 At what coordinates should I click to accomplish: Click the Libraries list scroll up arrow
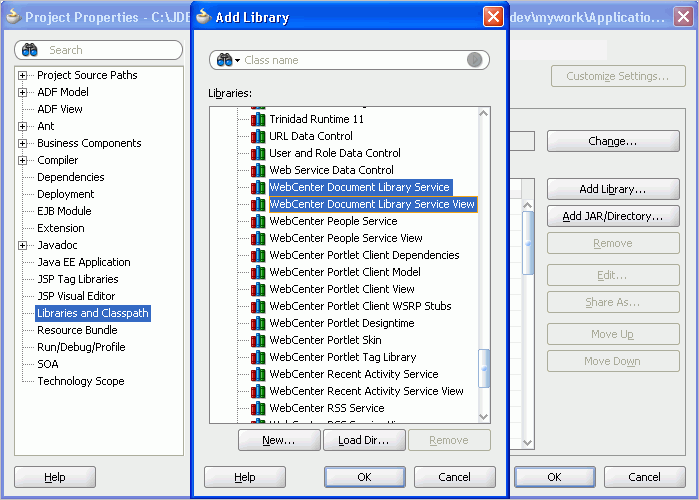coord(484,114)
